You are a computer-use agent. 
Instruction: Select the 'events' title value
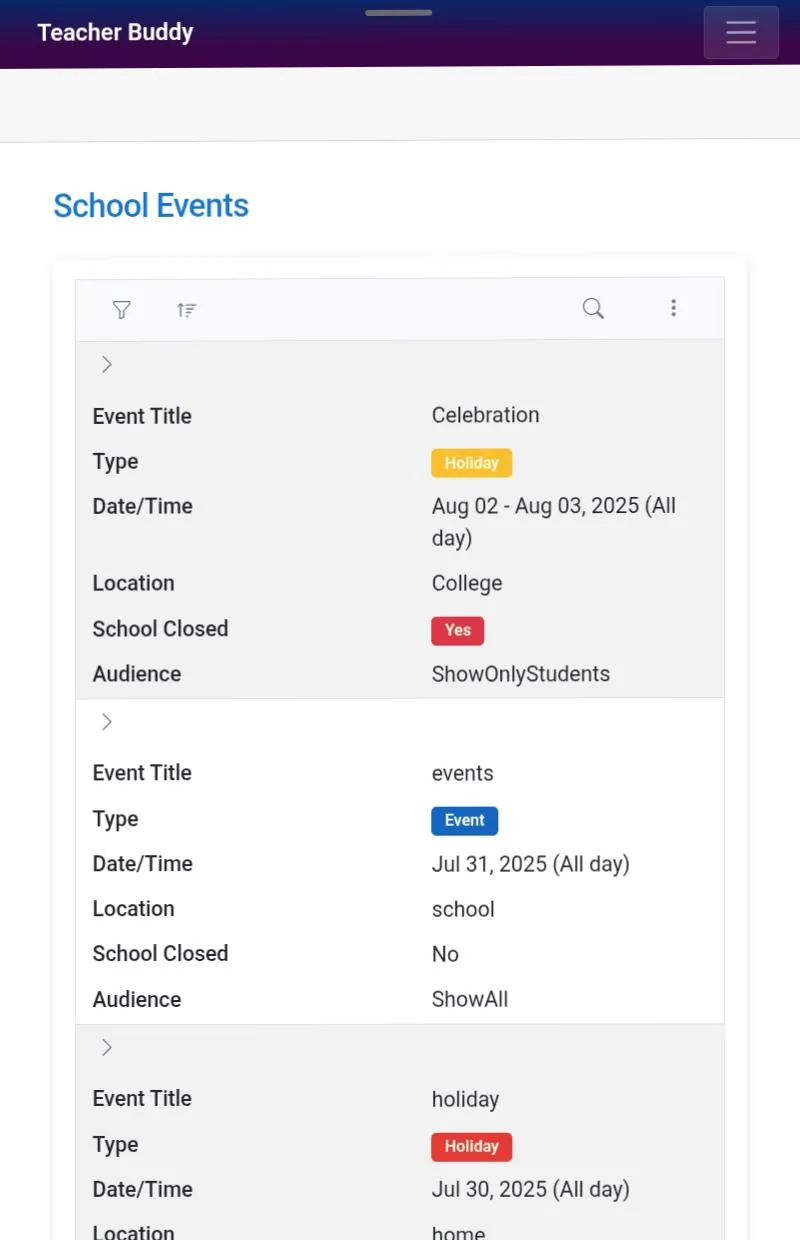tap(463, 773)
